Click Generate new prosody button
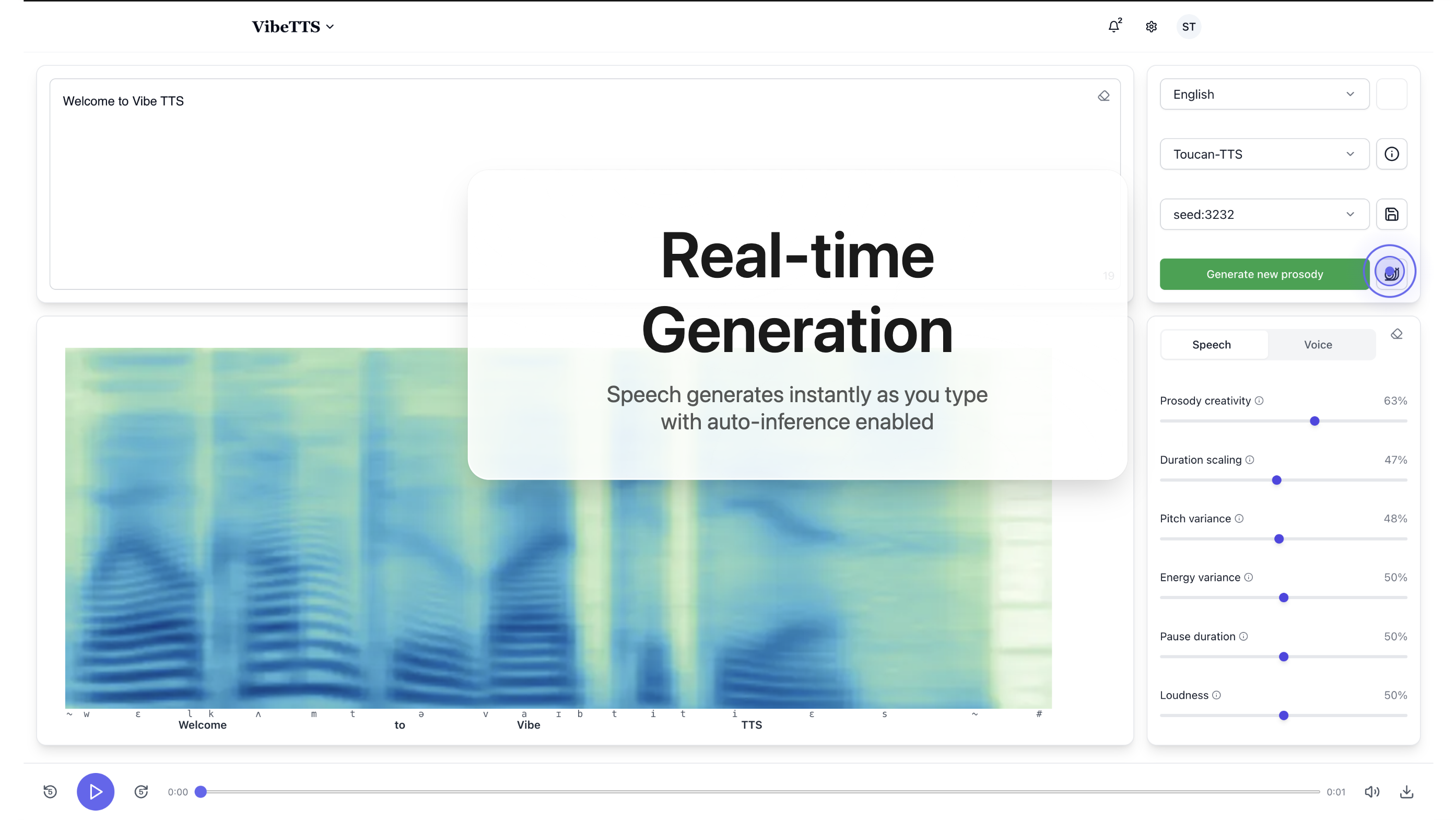The image size is (1456, 820). (x=1264, y=274)
